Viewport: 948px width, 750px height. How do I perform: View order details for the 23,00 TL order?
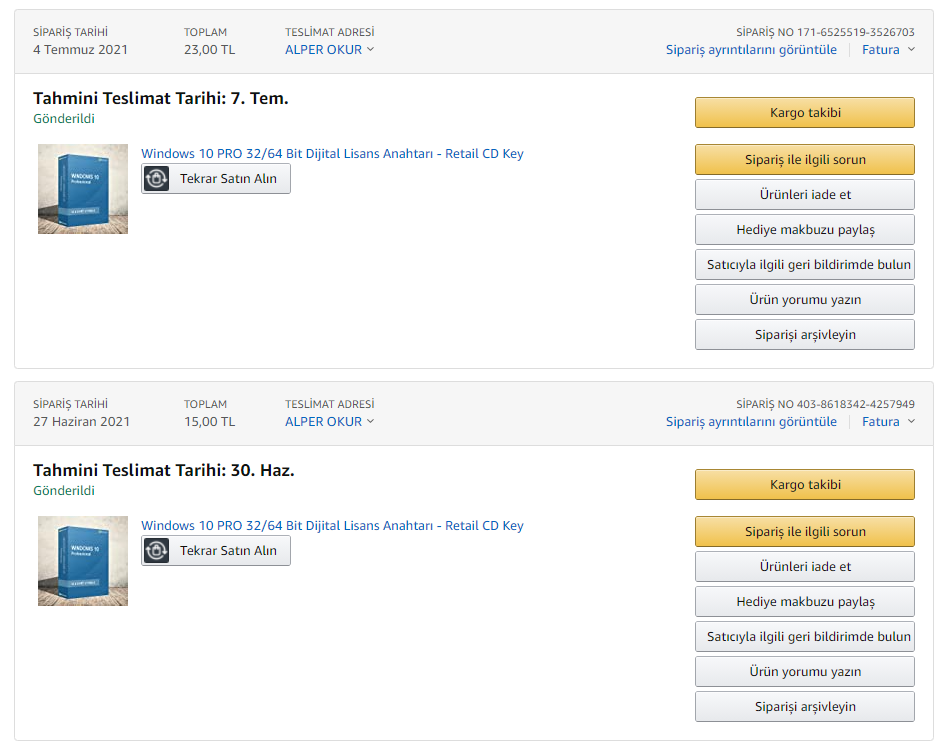tap(751, 50)
